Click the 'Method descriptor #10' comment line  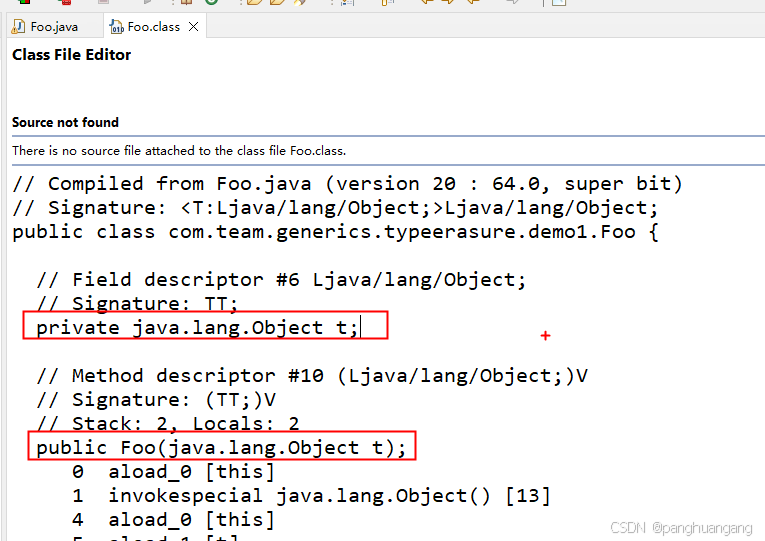point(312,376)
